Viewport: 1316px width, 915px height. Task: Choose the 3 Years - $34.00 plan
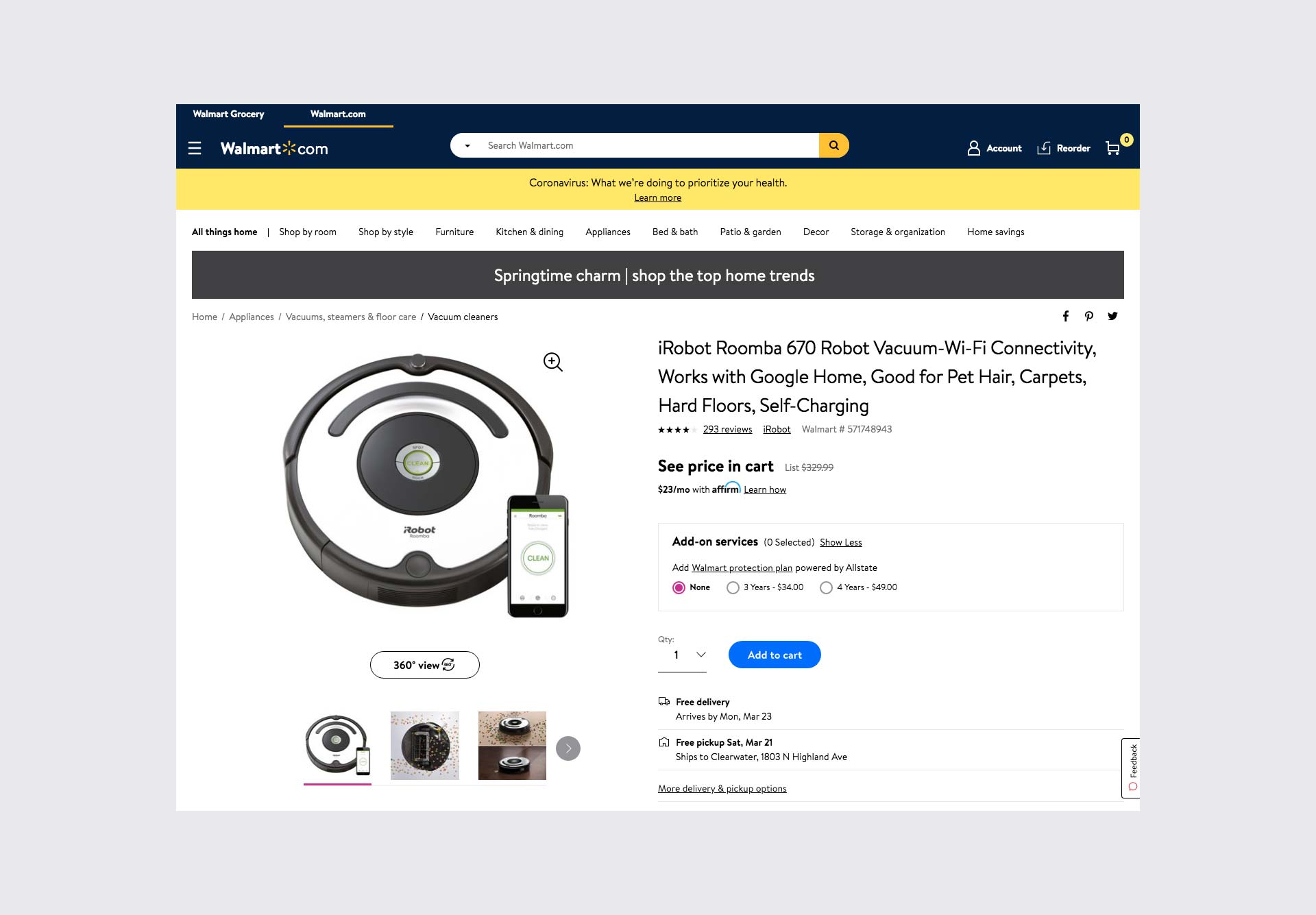(733, 587)
